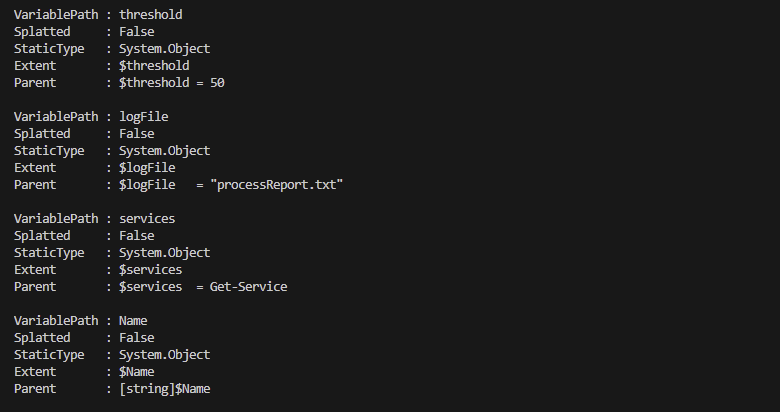Click "System.Object" in the logFile block
780x412 pixels.
pos(164,151)
